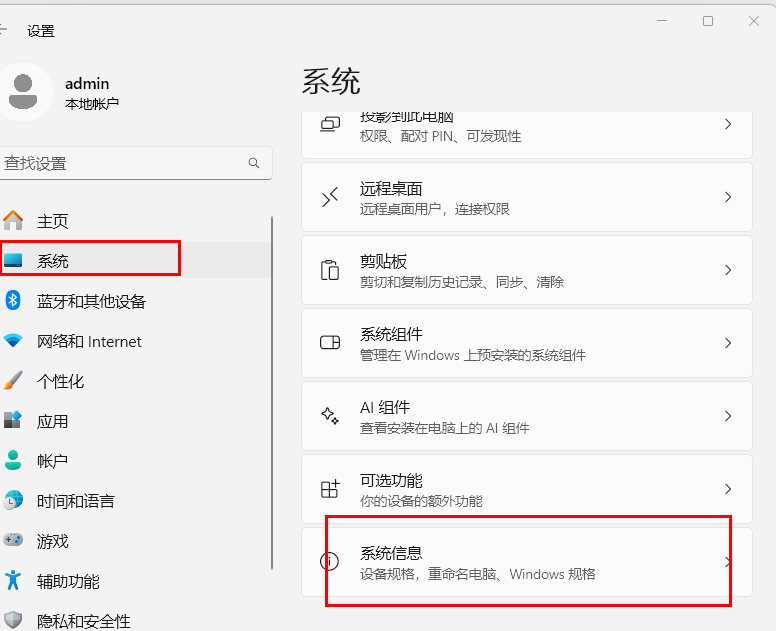The height and width of the screenshot is (631, 776).
Task: Click the Bluetooth icon for 蓝牙和其他设备
Action: coord(13,300)
